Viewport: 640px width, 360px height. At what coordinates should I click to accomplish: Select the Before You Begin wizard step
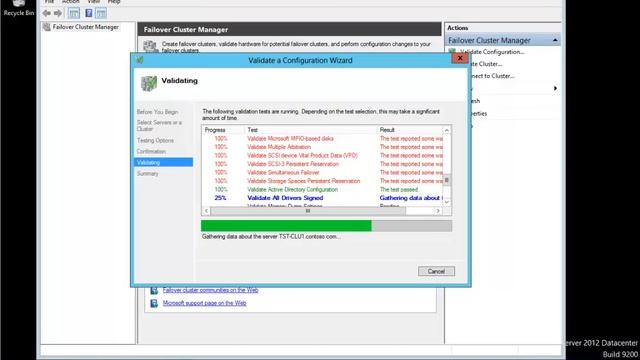click(x=158, y=112)
